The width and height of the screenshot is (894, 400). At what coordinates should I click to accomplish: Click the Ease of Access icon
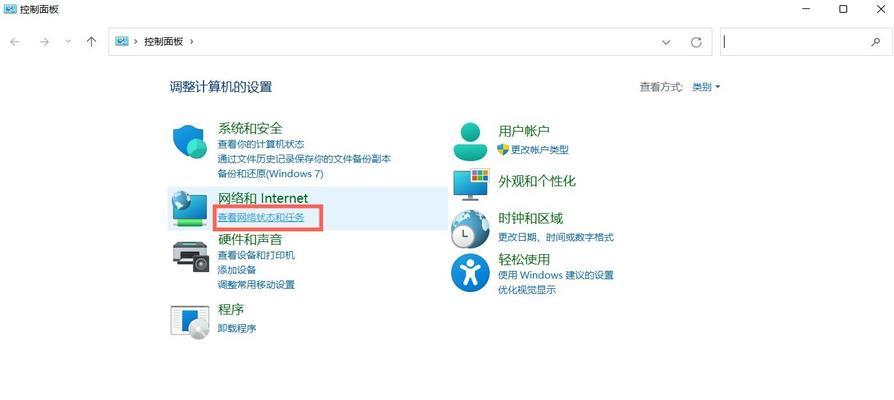coord(470,273)
